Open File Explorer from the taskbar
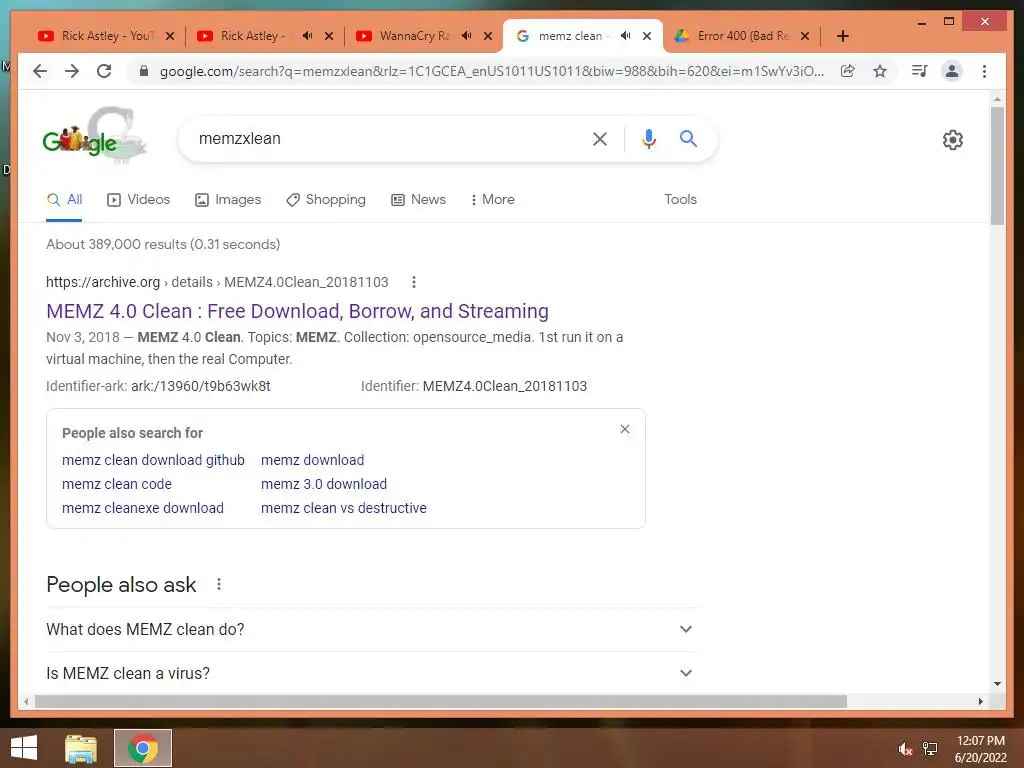The image size is (1024, 768). pos(81,748)
